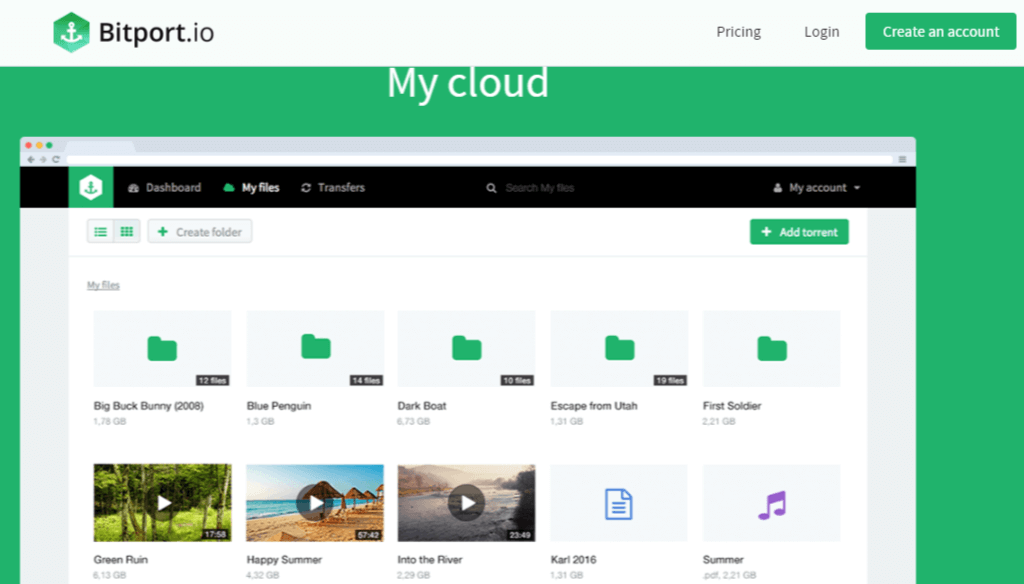Screen dimensions: 1024x584
Task: Click the Blue Penguin folder name
Action: 279,406
